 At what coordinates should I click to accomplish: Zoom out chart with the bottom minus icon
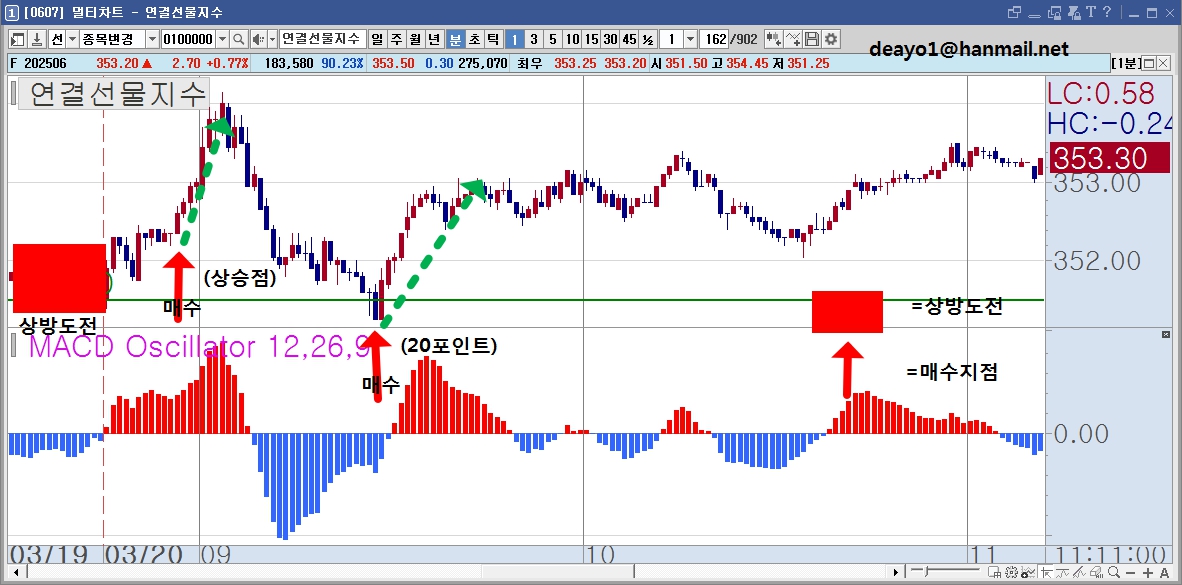(1130, 572)
